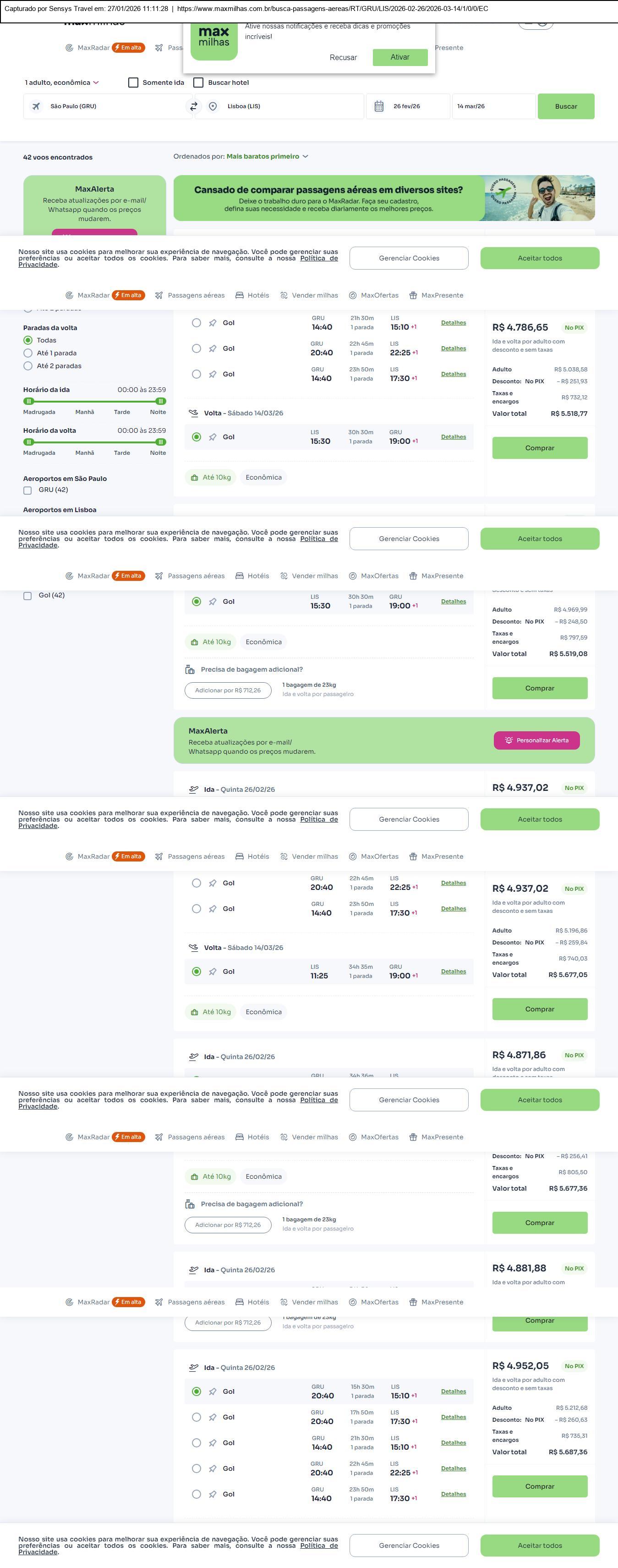Open the 14 mar/26 return date picker
The image size is (618, 1568).
point(492,106)
